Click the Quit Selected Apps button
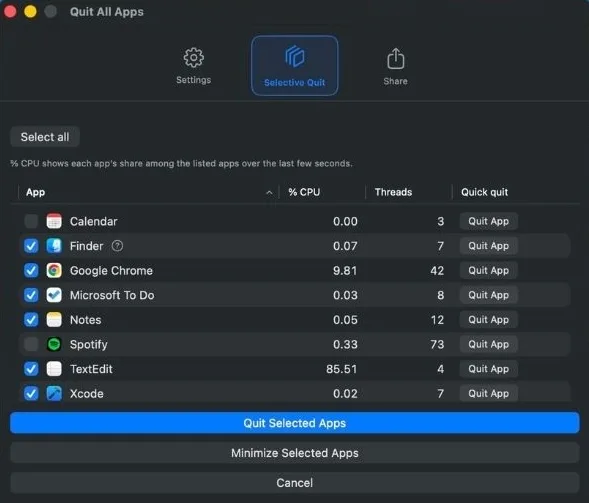 294,423
